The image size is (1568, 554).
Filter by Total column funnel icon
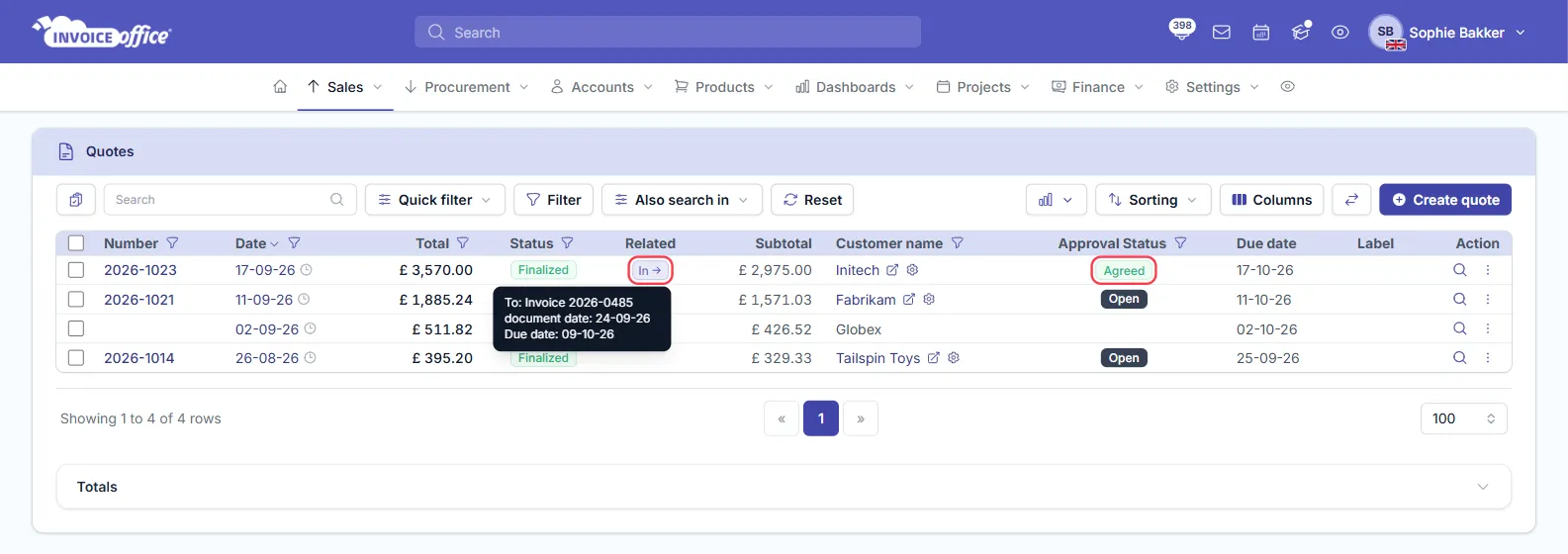pos(462,243)
